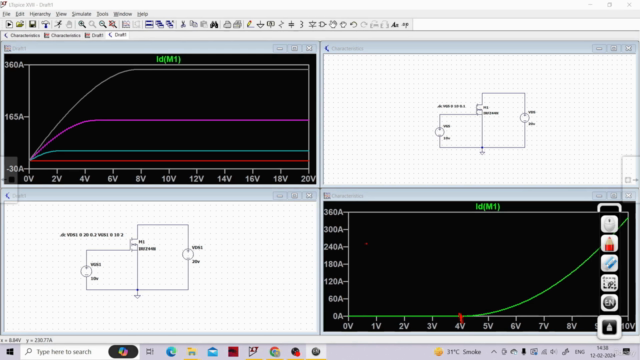Select the Label Net tool
Screen dimensions: 640x360
click(x=271, y=24)
